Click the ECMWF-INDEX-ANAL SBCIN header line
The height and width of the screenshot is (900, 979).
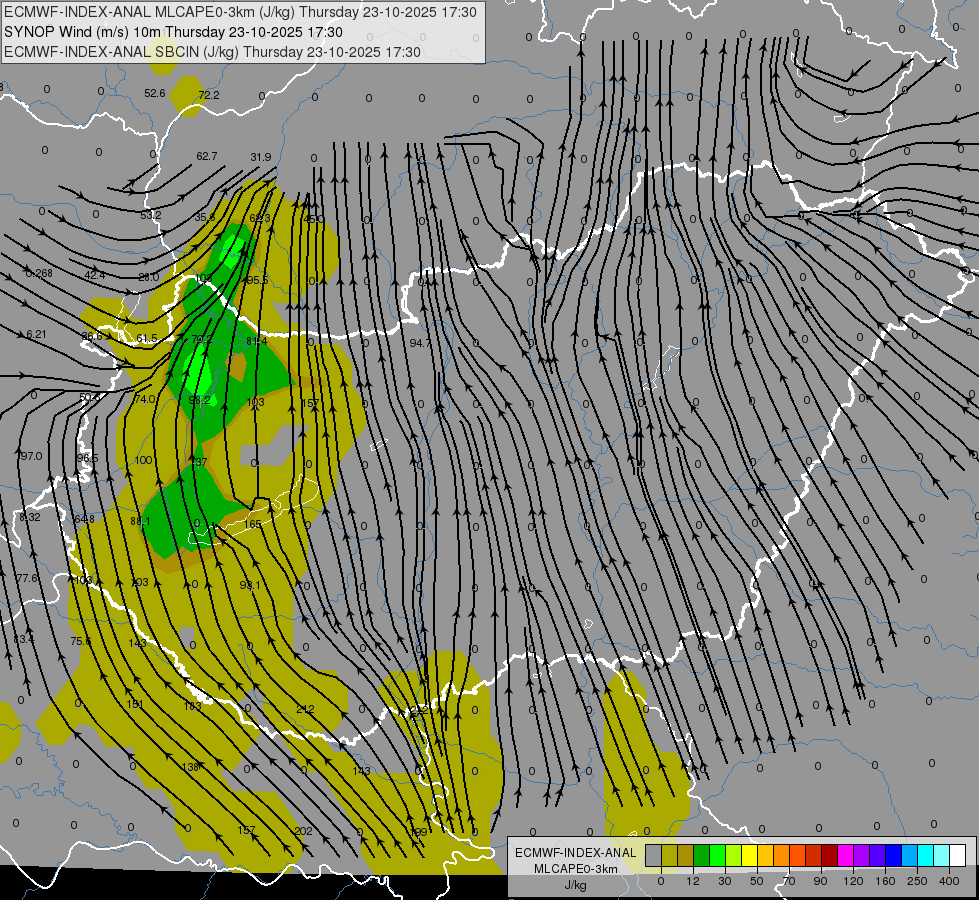212,52
